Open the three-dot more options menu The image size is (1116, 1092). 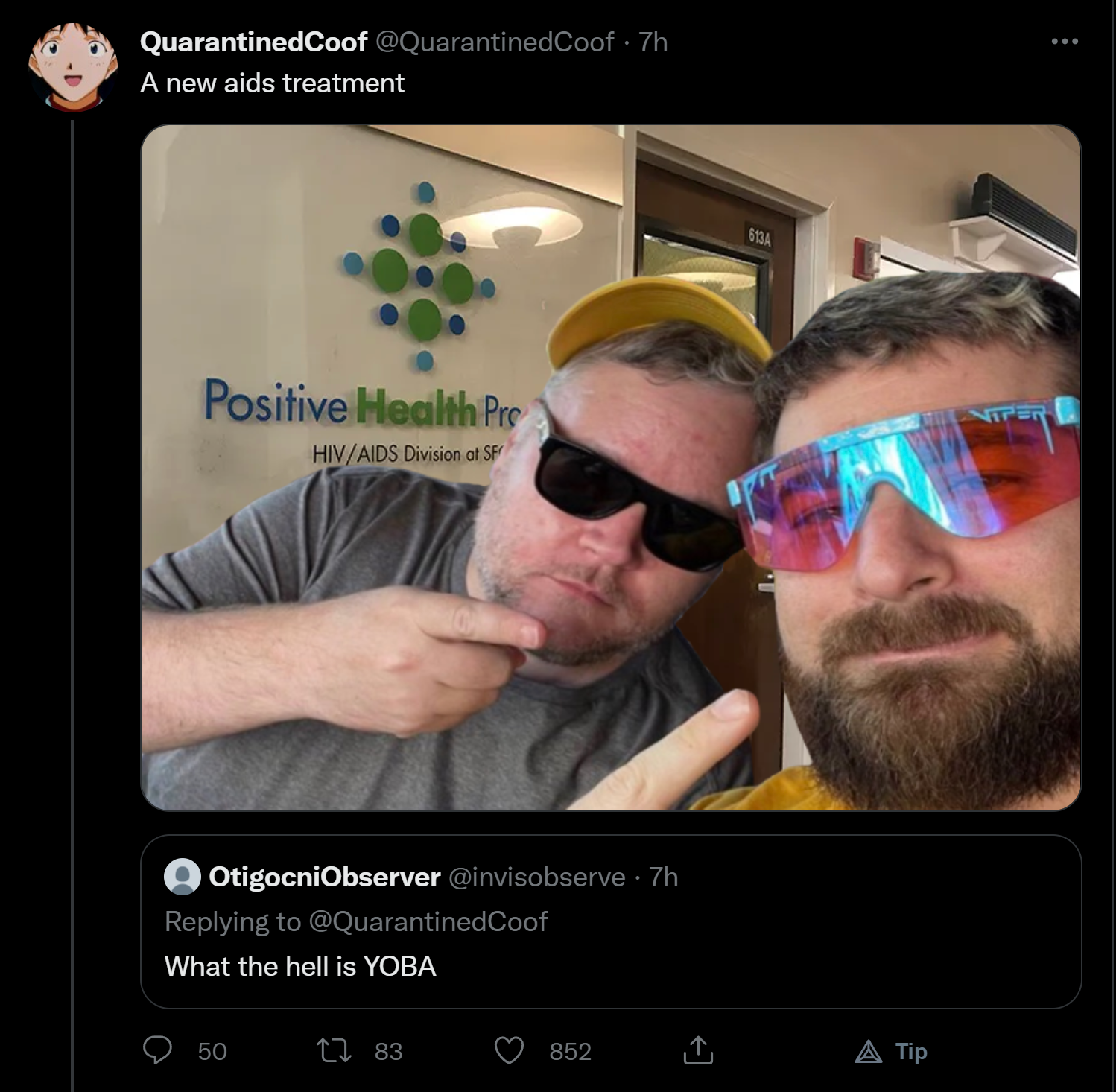click(x=1065, y=42)
